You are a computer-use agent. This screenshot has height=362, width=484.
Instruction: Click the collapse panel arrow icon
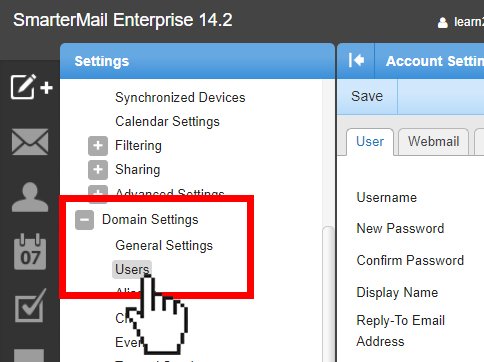tap(356, 61)
